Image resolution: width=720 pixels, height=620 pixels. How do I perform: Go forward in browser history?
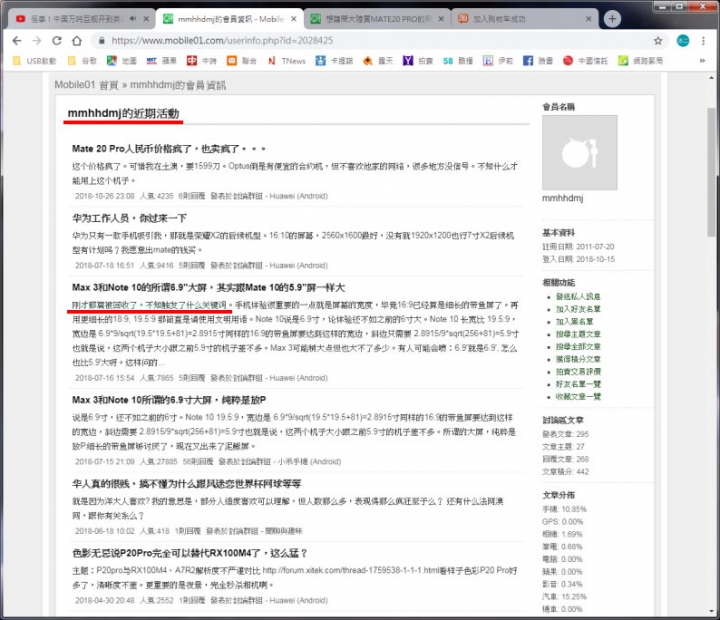tap(37, 40)
